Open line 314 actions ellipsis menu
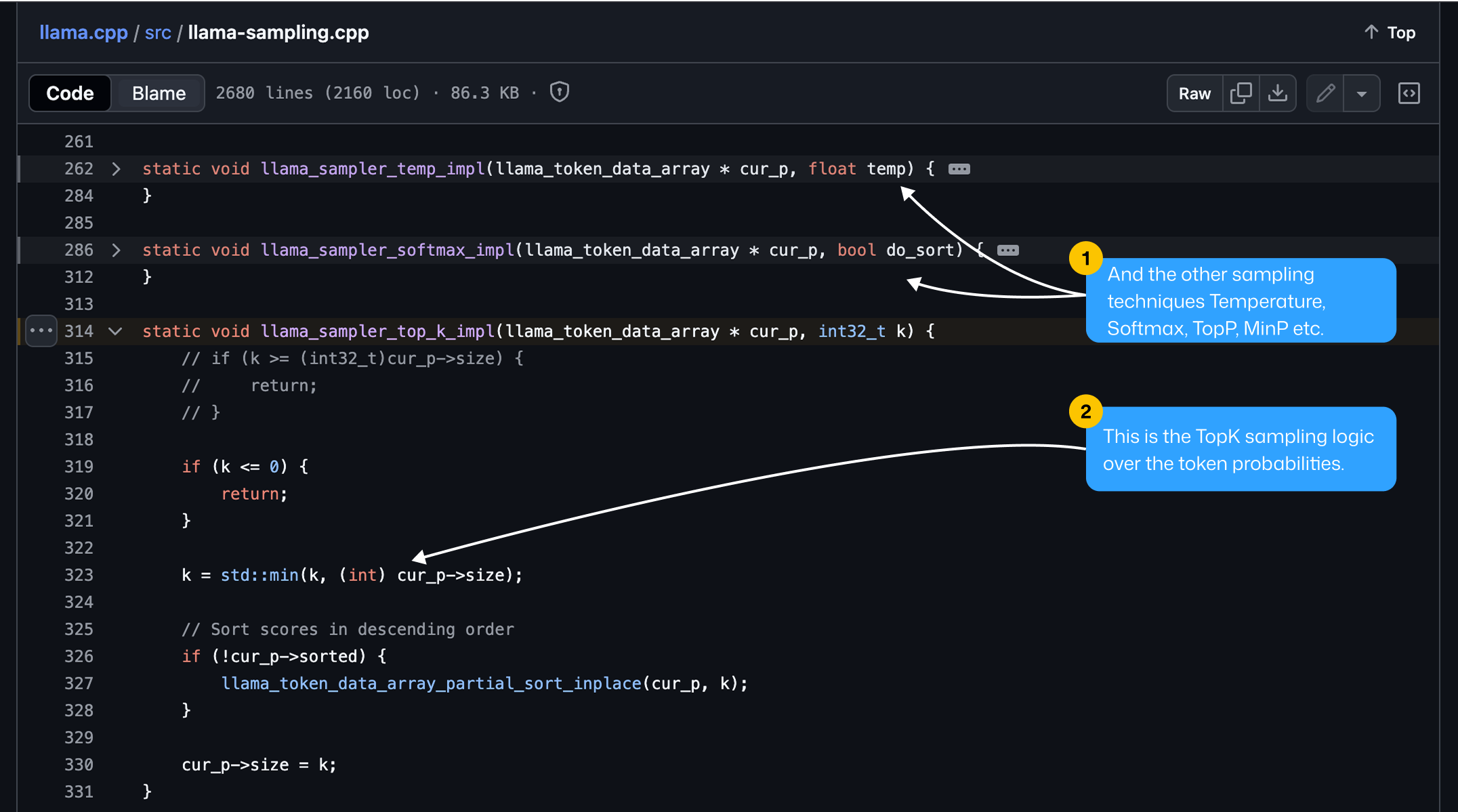 tap(41, 330)
